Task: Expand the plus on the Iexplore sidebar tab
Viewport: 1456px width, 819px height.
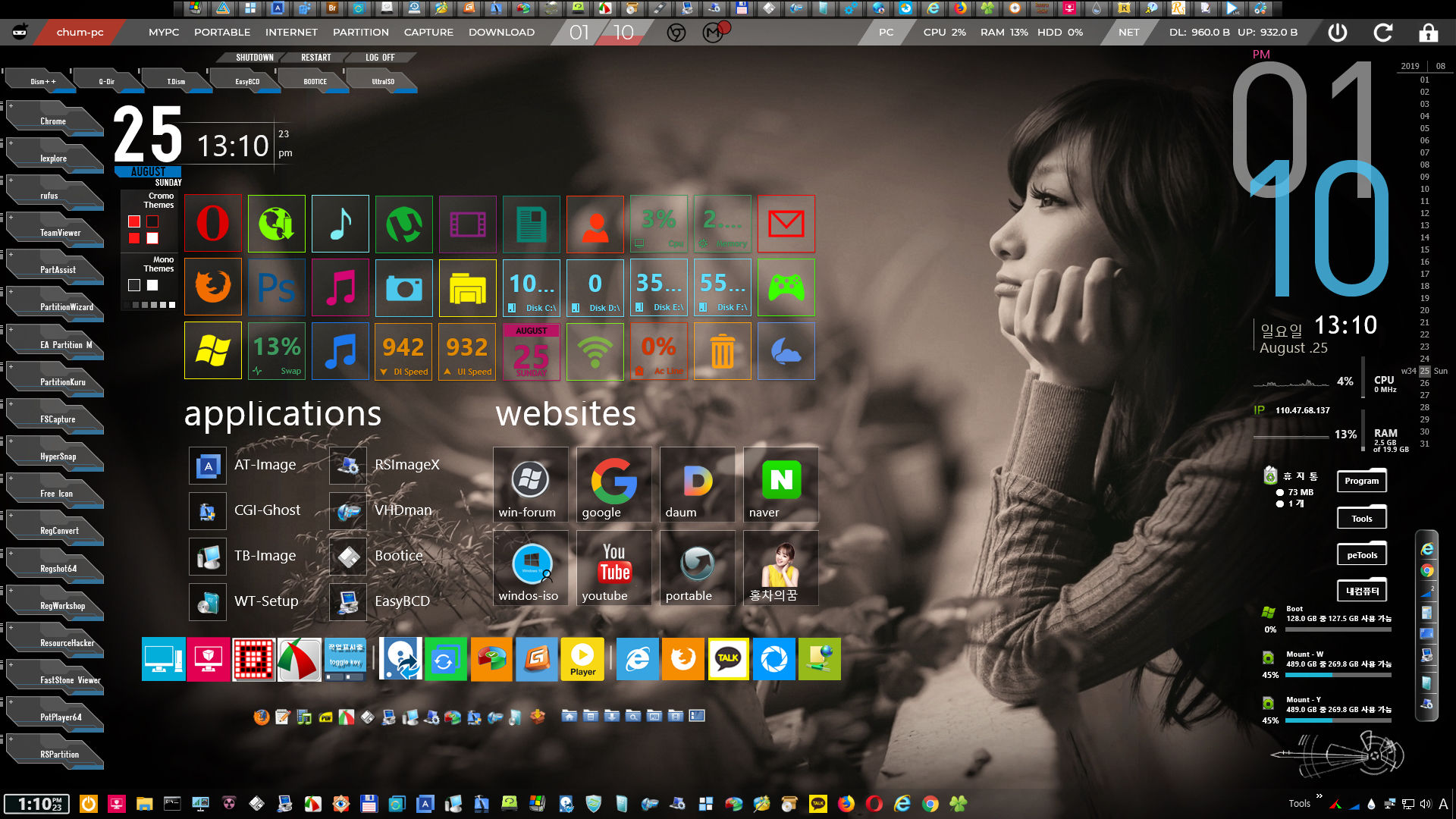Action: (11, 143)
